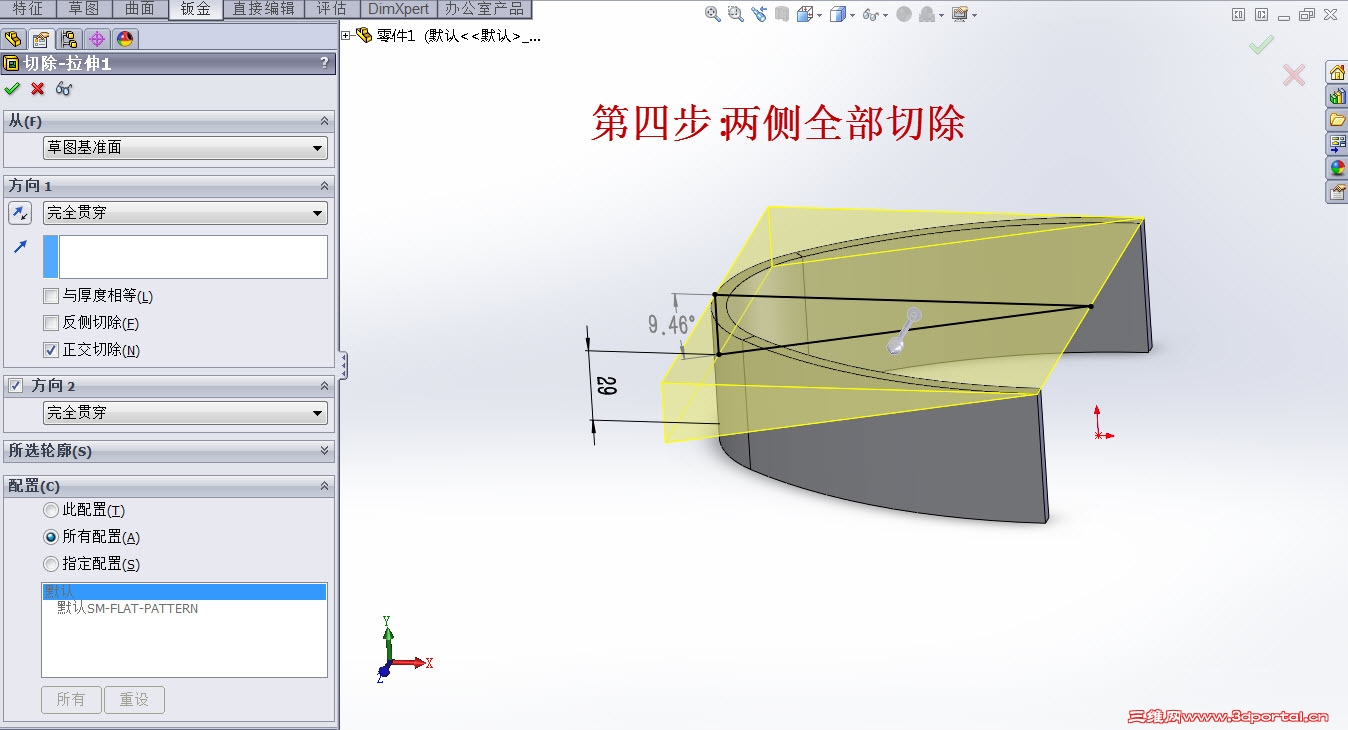Image resolution: width=1348 pixels, height=730 pixels.
Task: Click the 9.46° angle dimension
Action: click(x=671, y=324)
